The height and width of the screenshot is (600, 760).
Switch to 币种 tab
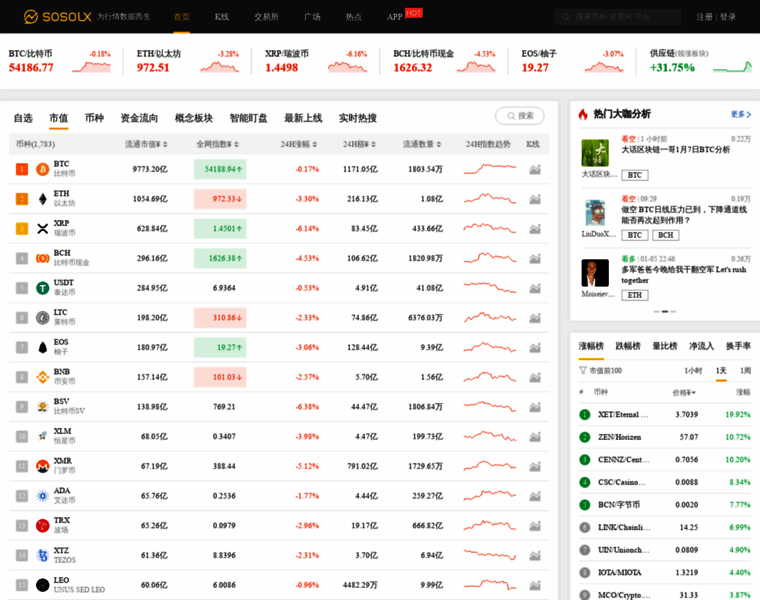[94, 118]
